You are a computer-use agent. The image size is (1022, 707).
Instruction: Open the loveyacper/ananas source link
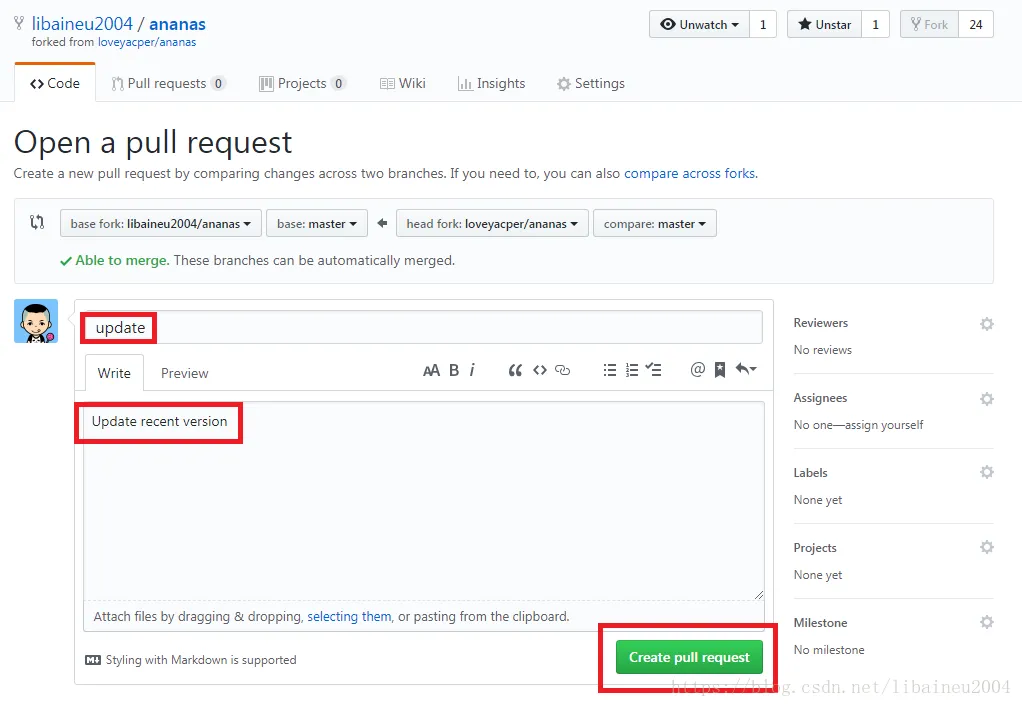pos(147,42)
